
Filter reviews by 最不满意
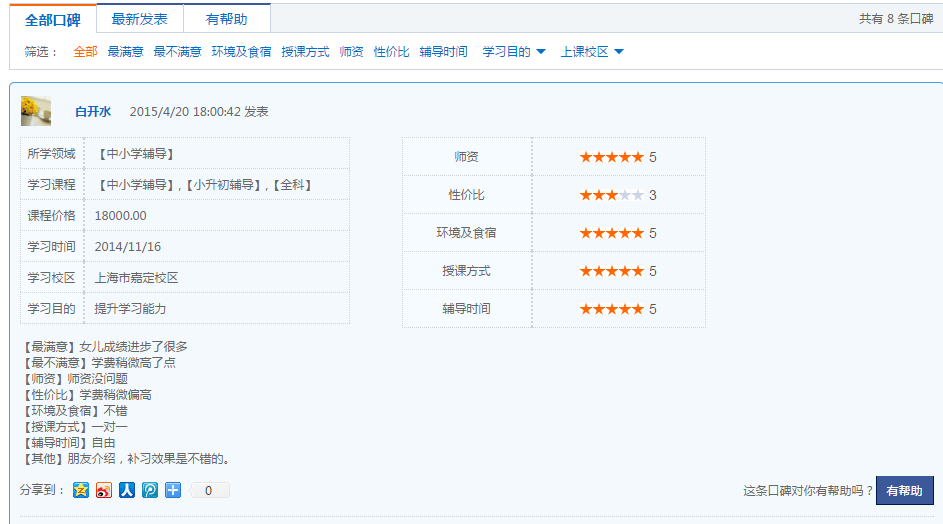click(177, 52)
